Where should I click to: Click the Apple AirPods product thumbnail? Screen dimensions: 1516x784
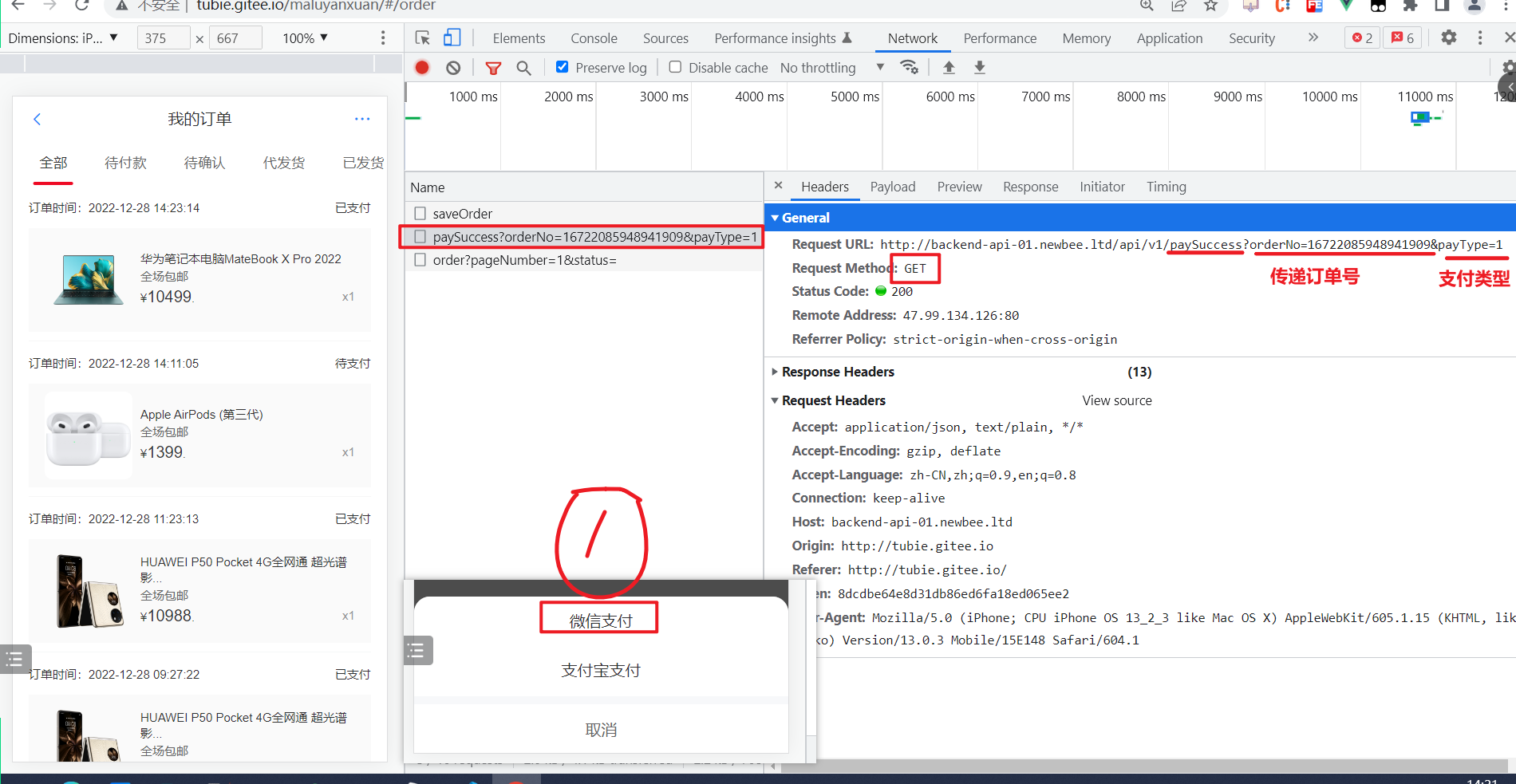coord(89,436)
